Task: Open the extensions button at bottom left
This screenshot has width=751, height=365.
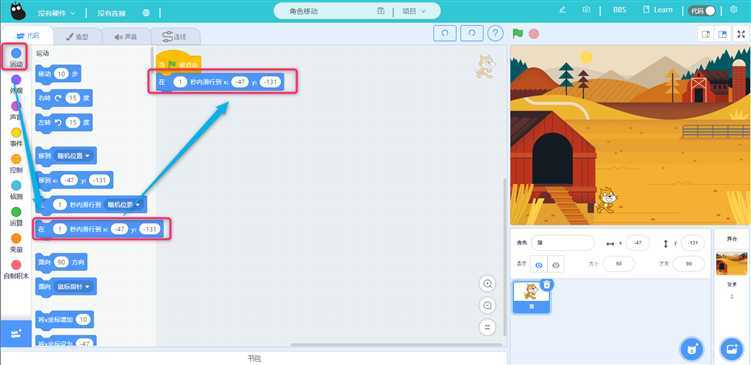Action: [x=16, y=334]
